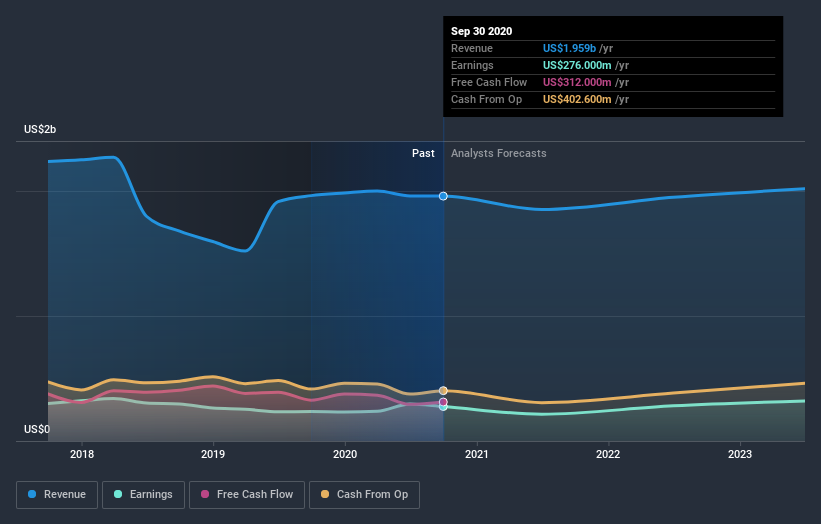Select the Free Cash Flow data point marker
821x524 pixels.
click(x=443, y=402)
